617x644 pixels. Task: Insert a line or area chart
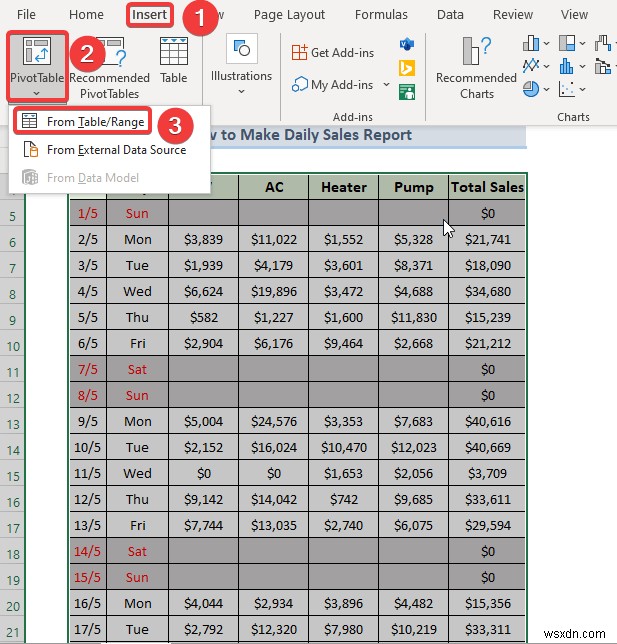pyautogui.click(x=531, y=65)
